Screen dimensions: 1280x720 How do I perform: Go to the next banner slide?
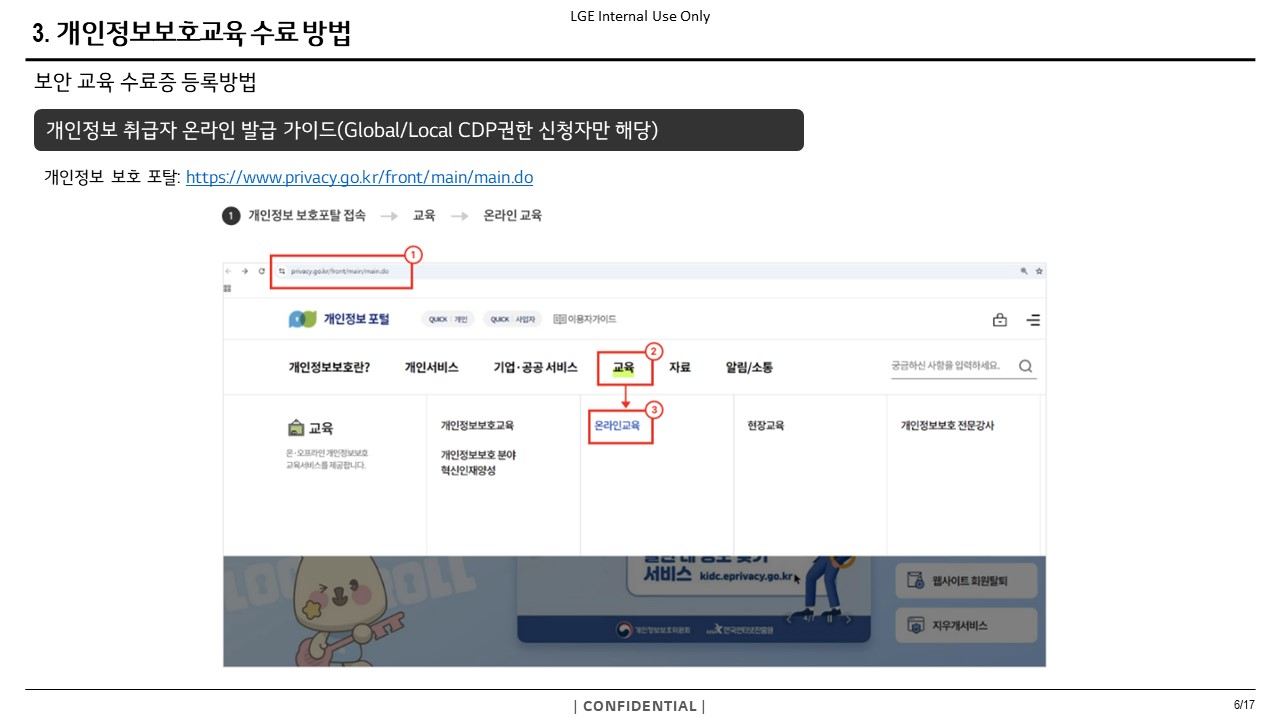click(848, 619)
